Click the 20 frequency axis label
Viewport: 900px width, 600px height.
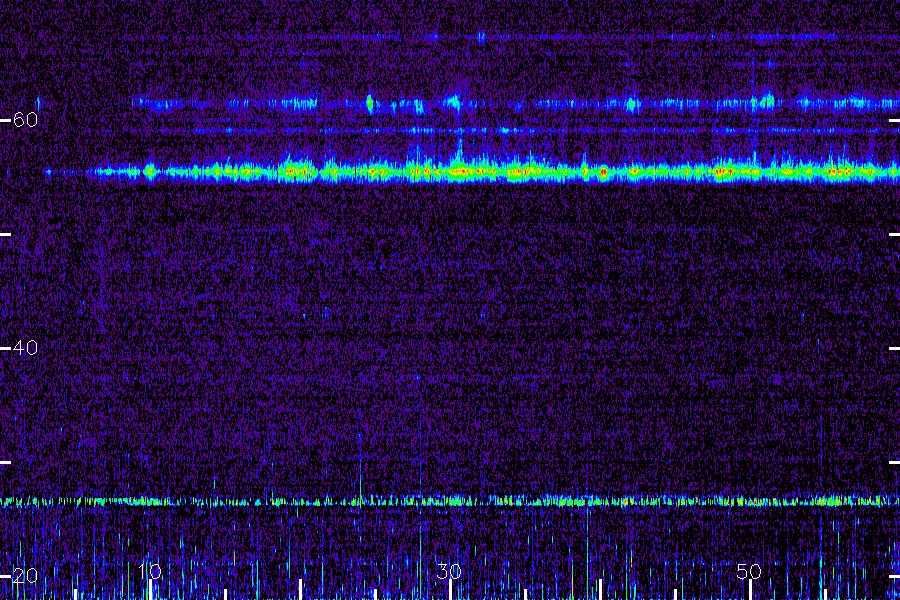pos(25,575)
